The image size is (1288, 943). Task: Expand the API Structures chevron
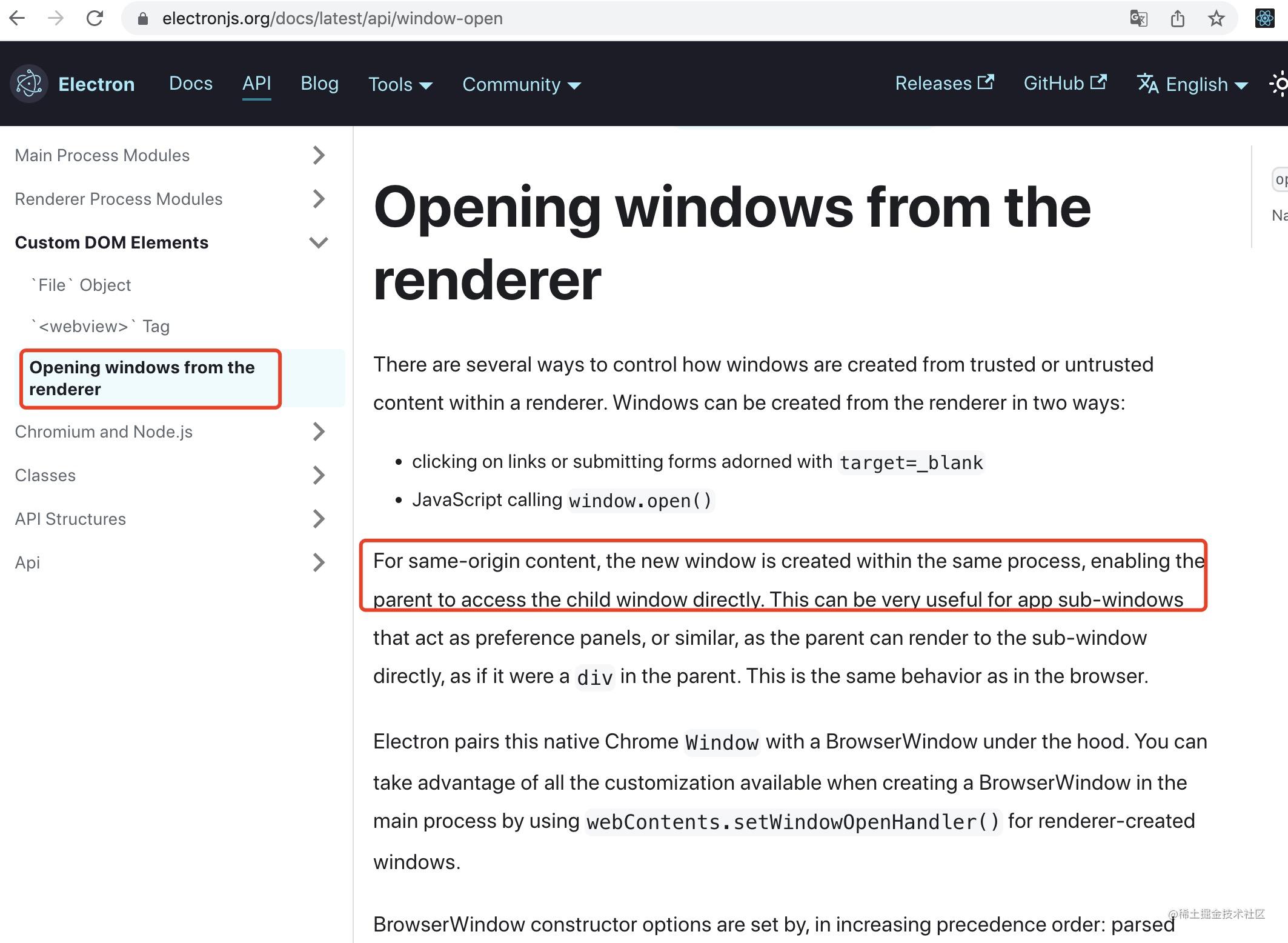click(319, 519)
